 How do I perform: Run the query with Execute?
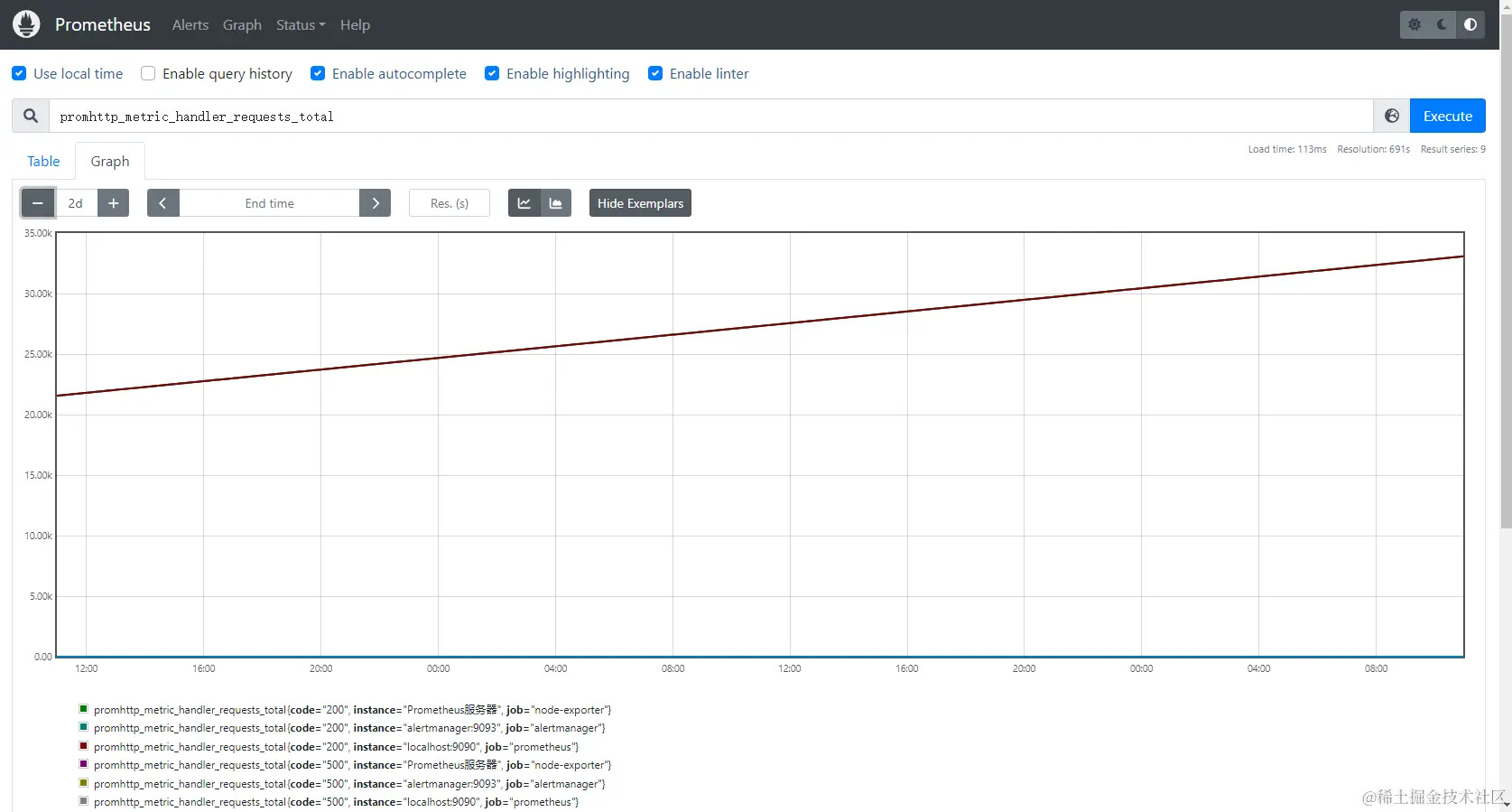click(1448, 116)
